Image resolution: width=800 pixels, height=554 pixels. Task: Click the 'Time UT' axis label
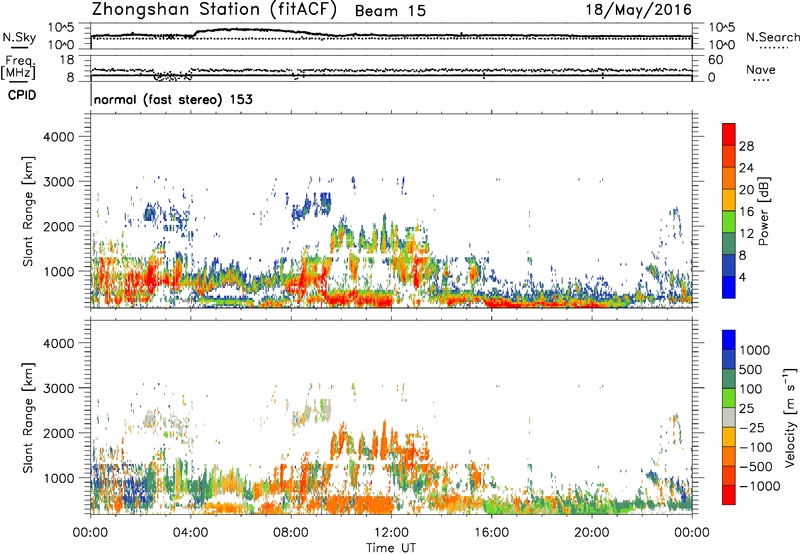pos(391,548)
